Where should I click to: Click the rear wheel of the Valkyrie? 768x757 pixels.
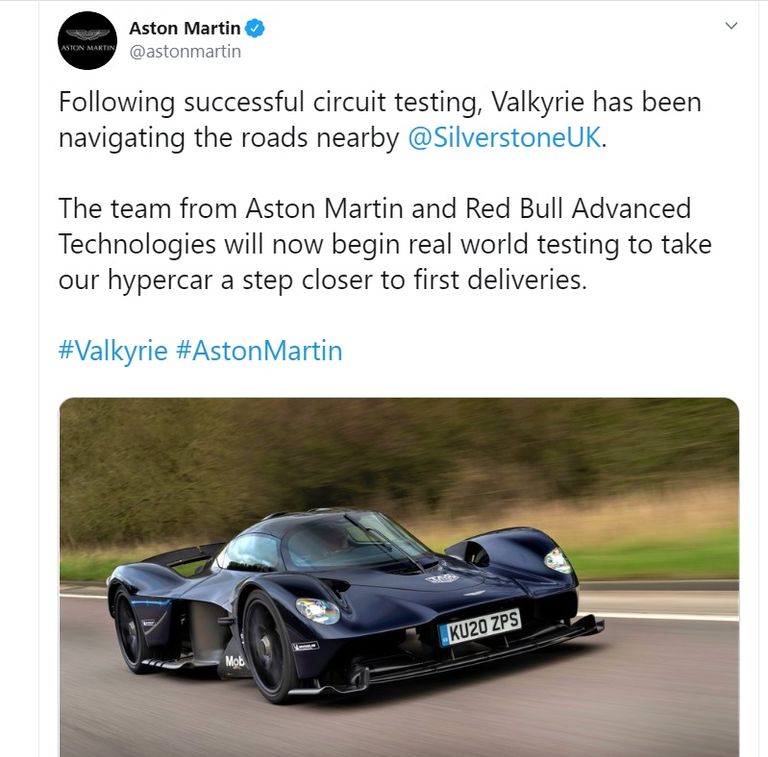click(x=128, y=629)
